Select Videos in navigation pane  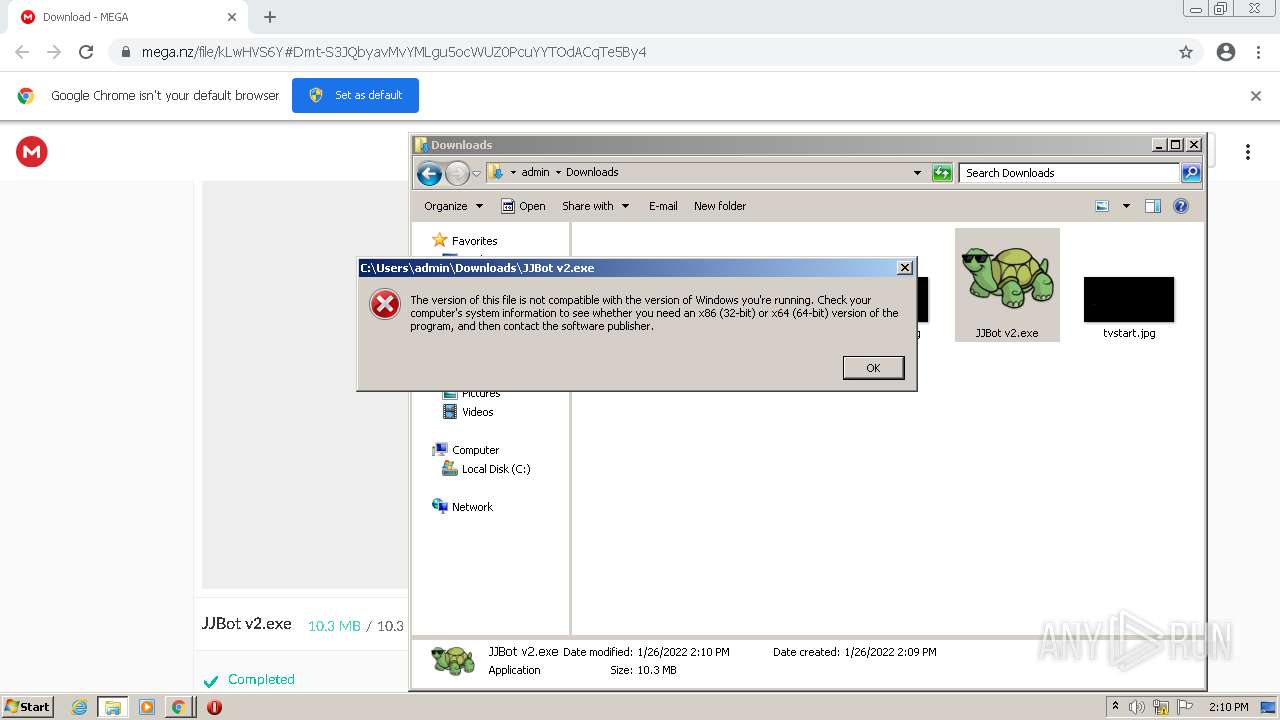pos(478,412)
